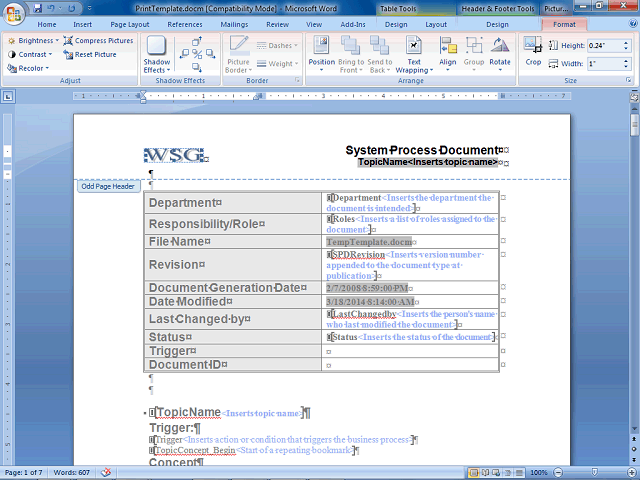
Task: Open Rotate menu
Action: (500, 54)
